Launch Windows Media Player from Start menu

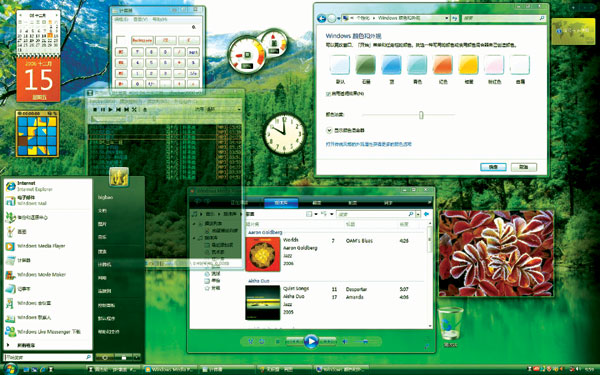click(x=35, y=246)
